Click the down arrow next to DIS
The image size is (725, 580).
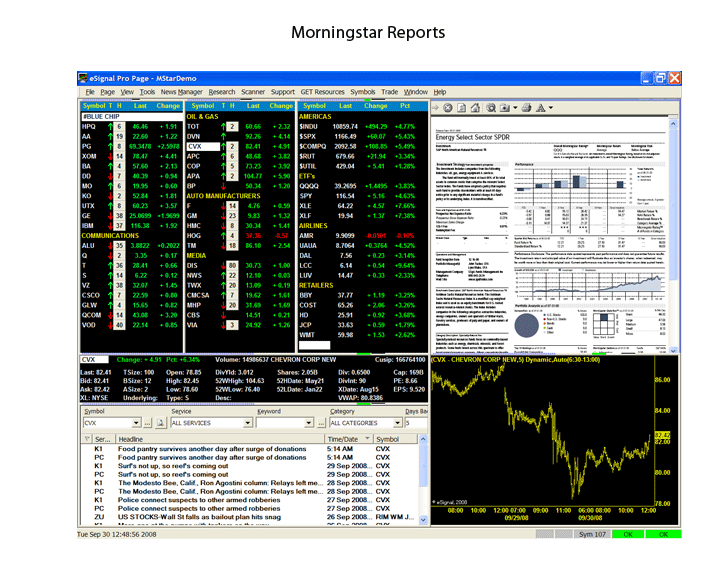(223, 265)
